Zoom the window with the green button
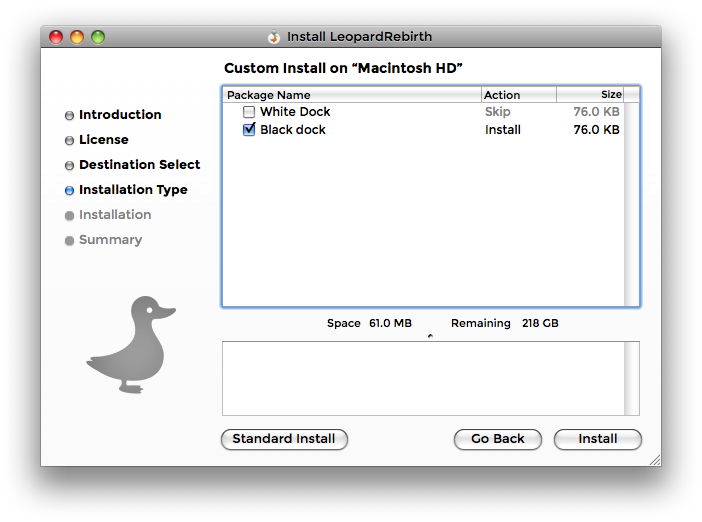This screenshot has width=702, height=522. [98, 37]
